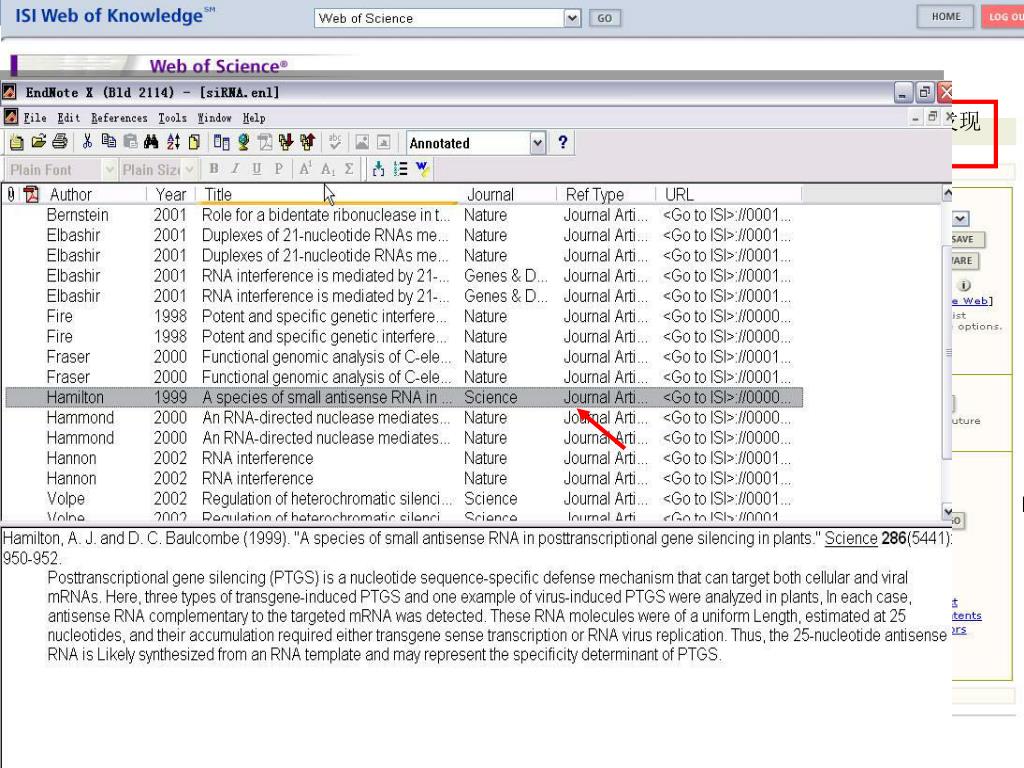Click the spell check abc icon
Image resolution: width=1024 pixels, height=768 pixels.
point(335,142)
